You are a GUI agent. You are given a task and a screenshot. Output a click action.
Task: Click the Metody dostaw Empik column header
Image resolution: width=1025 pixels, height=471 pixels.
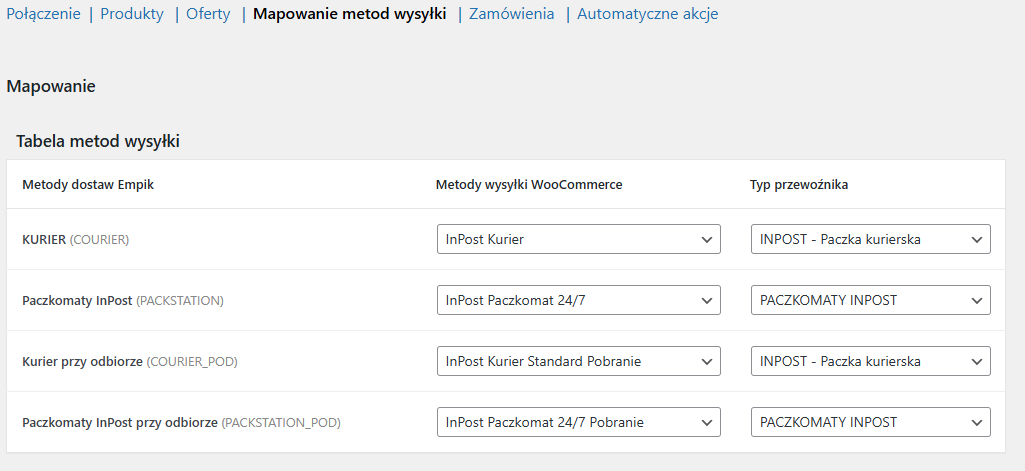click(x=88, y=185)
